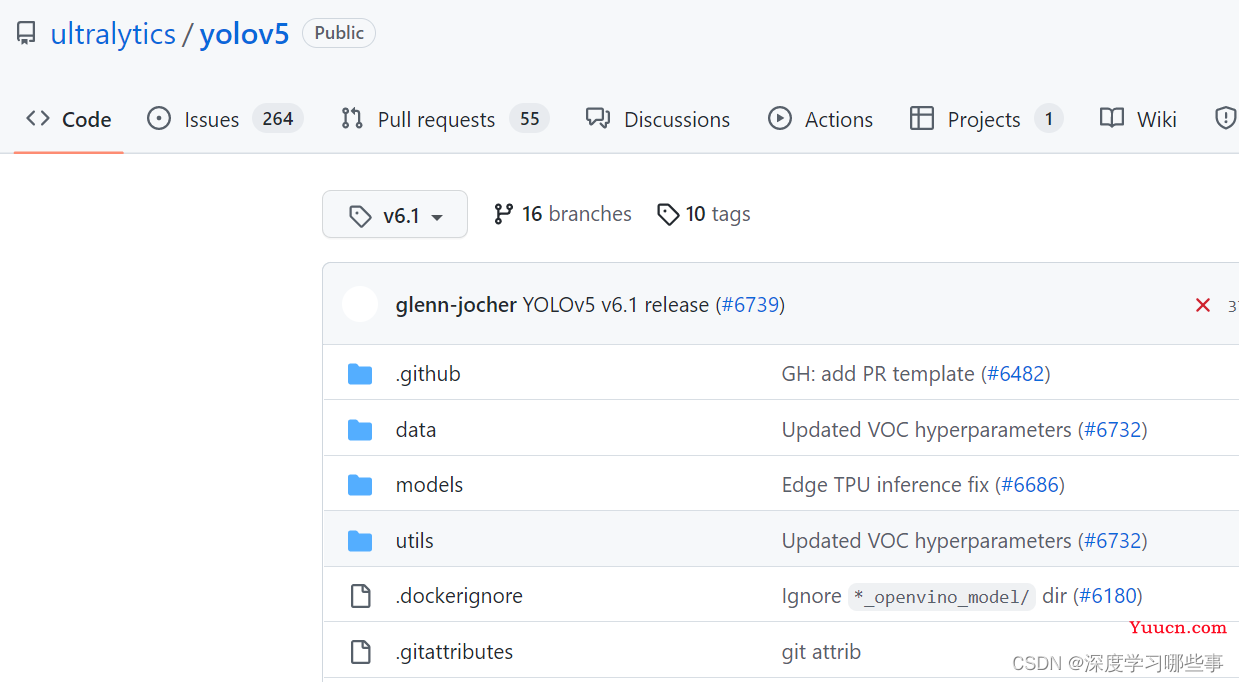The width and height of the screenshot is (1239, 682).
Task: Open the Wiki tab
Action: (x=1138, y=119)
